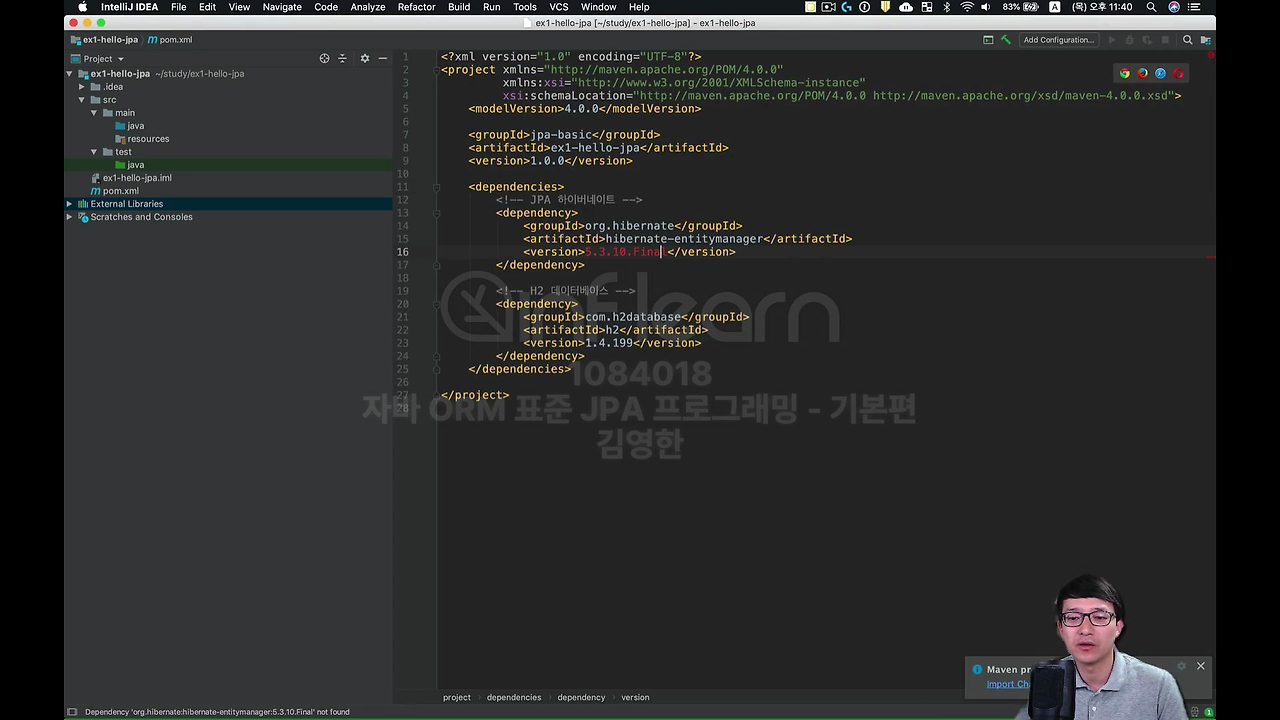Open Siri from the macOS menu bar
The width and height of the screenshot is (1280, 720).
pyautogui.click(x=1174, y=7)
